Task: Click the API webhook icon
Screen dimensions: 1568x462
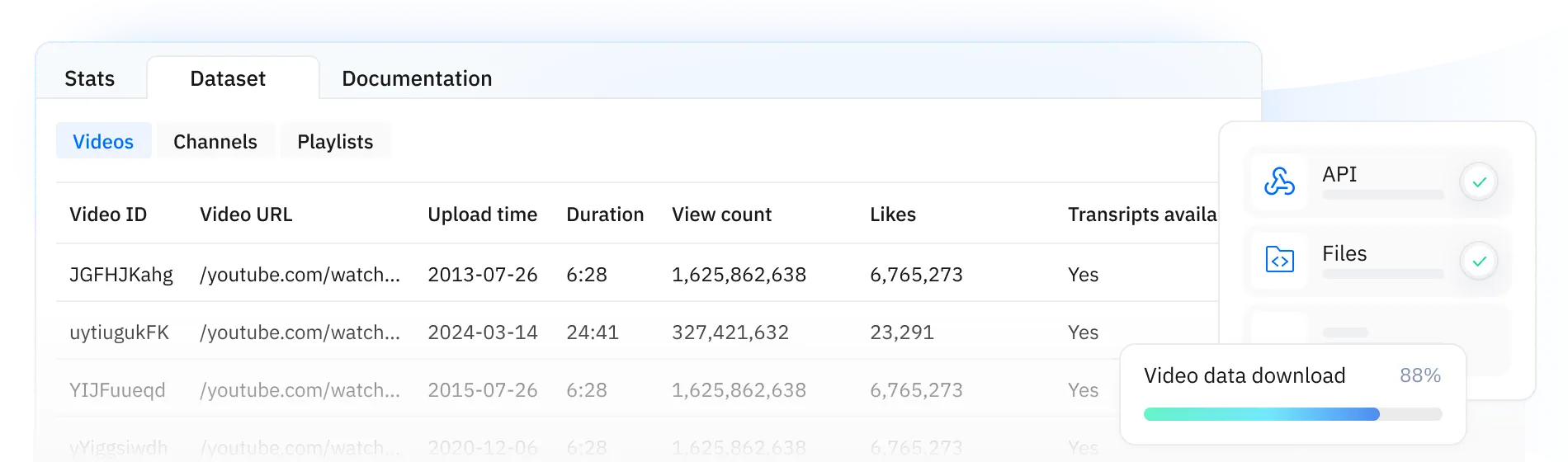Action: click(x=1279, y=181)
